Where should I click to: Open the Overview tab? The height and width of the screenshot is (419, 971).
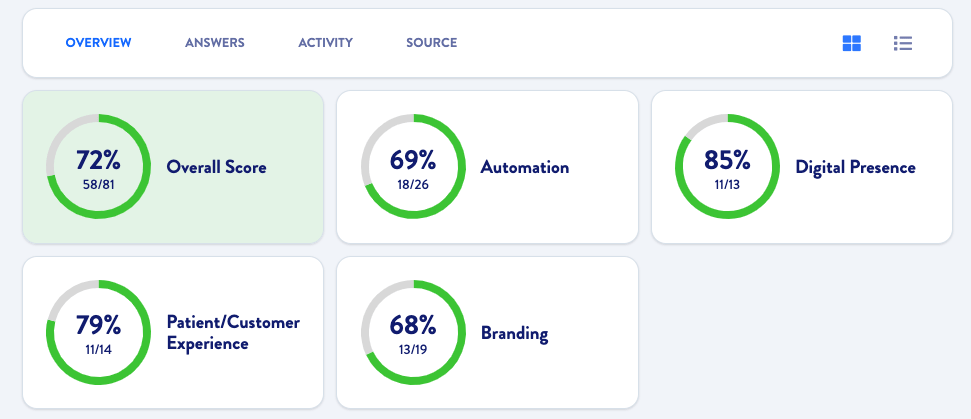tap(98, 43)
